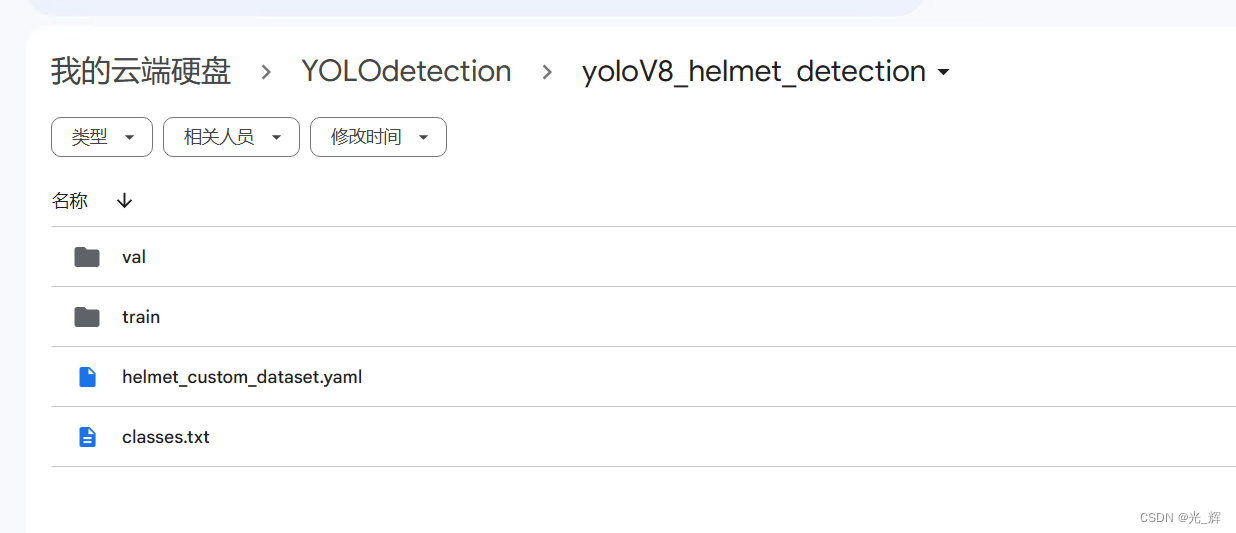Sort by the 名称 column header
The width and height of the screenshot is (1236, 533).
click(70, 201)
